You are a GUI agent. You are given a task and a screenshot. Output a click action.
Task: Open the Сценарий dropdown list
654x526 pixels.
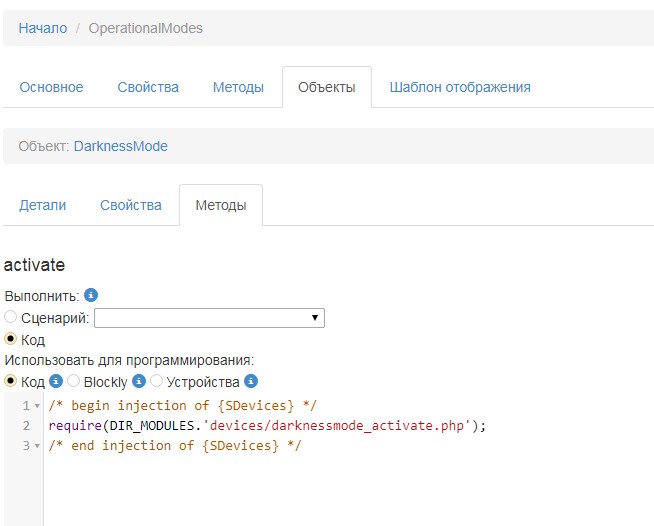pyautogui.click(x=209, y=318)
